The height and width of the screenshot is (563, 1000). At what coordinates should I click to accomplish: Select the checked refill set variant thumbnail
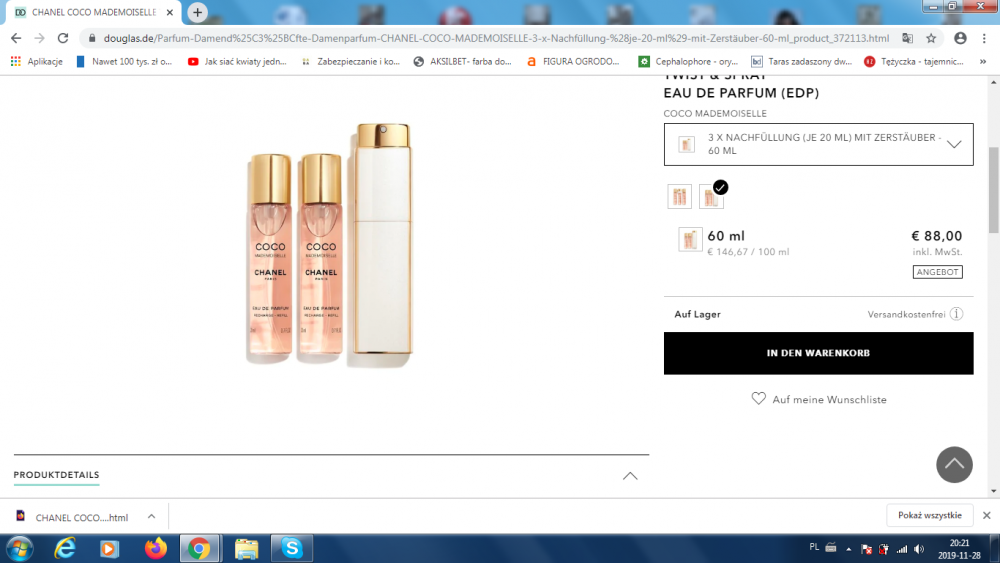(x=711, y=197)
